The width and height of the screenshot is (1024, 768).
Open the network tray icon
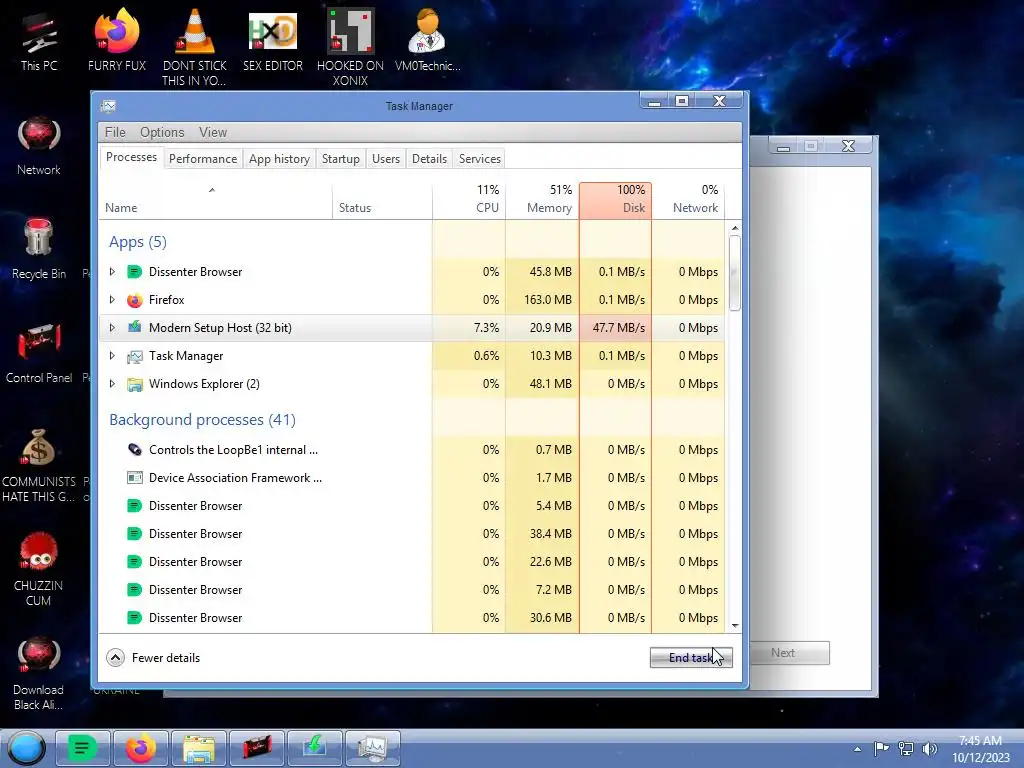905,748
